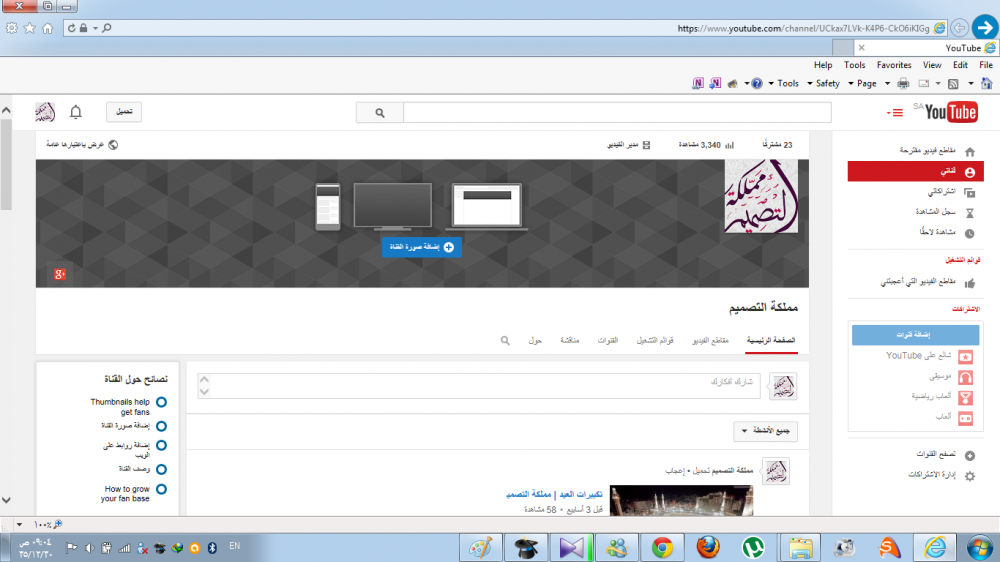Screen dimensions: 1000x562
Task: Click the notifications bell icon
Action: [76, 112]
